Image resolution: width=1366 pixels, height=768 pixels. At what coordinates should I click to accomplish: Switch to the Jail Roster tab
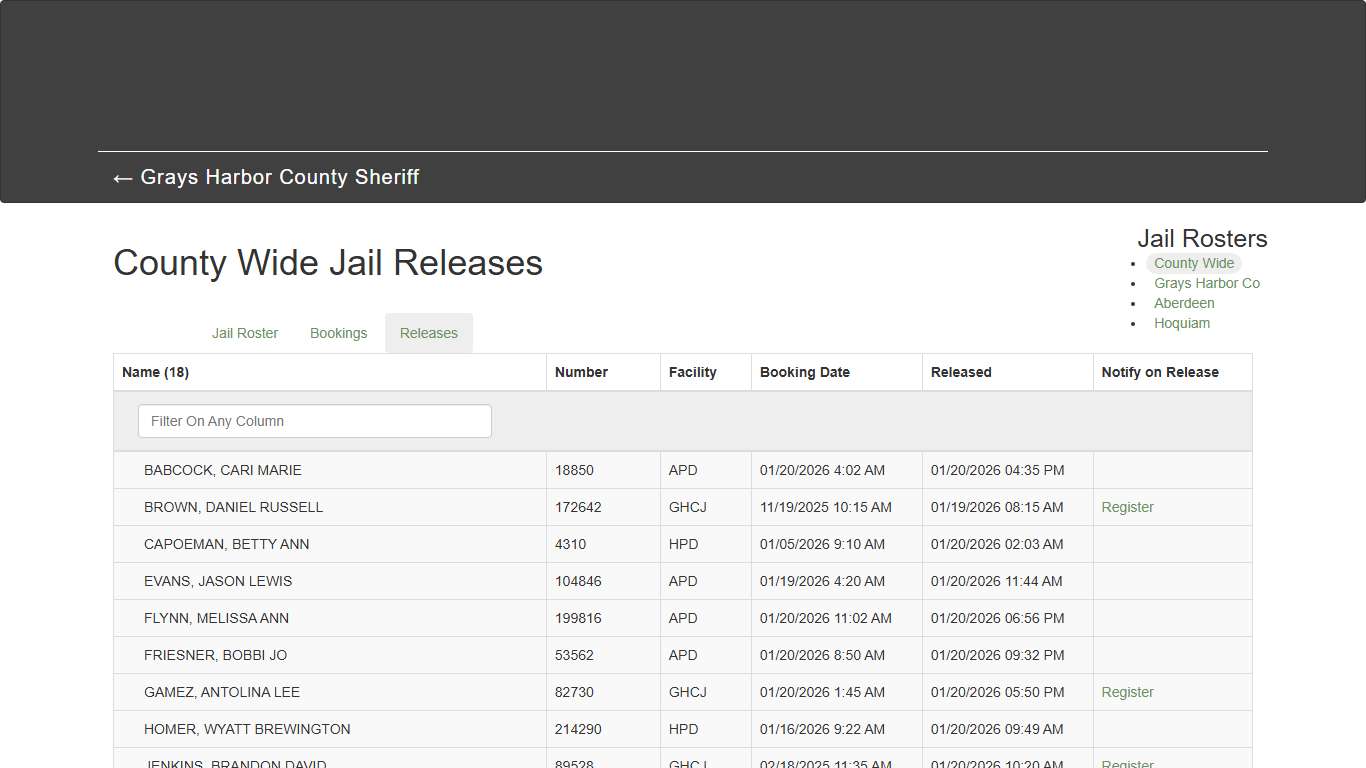[x=245, y=333]
